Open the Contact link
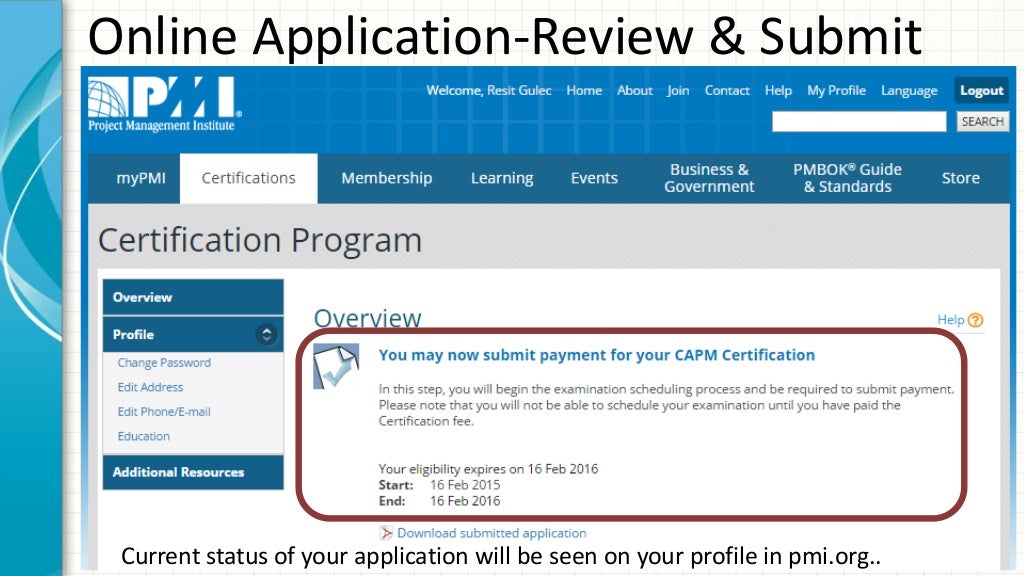 pos(727,90)
